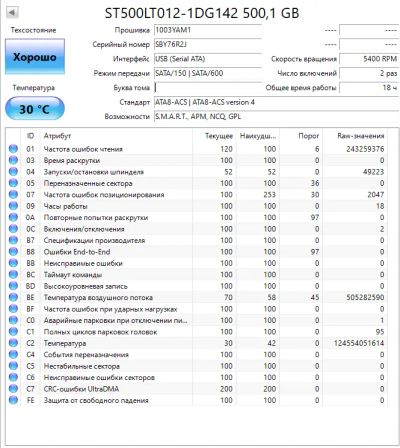The height and width of the screenshot is (448, 400).
Task: Click the status icon for attribute BF
Action: (13, 309)
